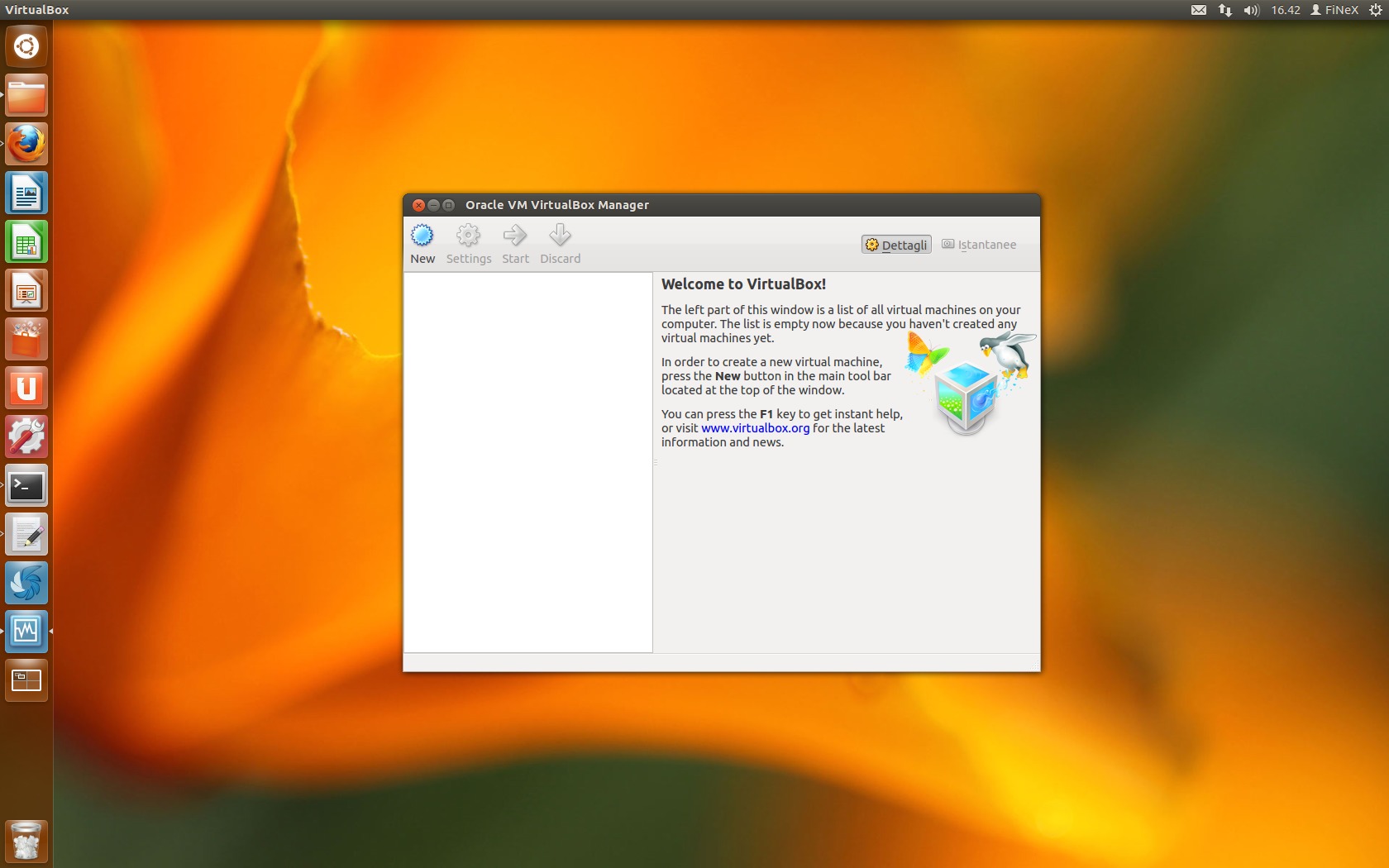Click the clock showing 16.42
This screenshot has height=868, width=1389.
[1286, 10]
